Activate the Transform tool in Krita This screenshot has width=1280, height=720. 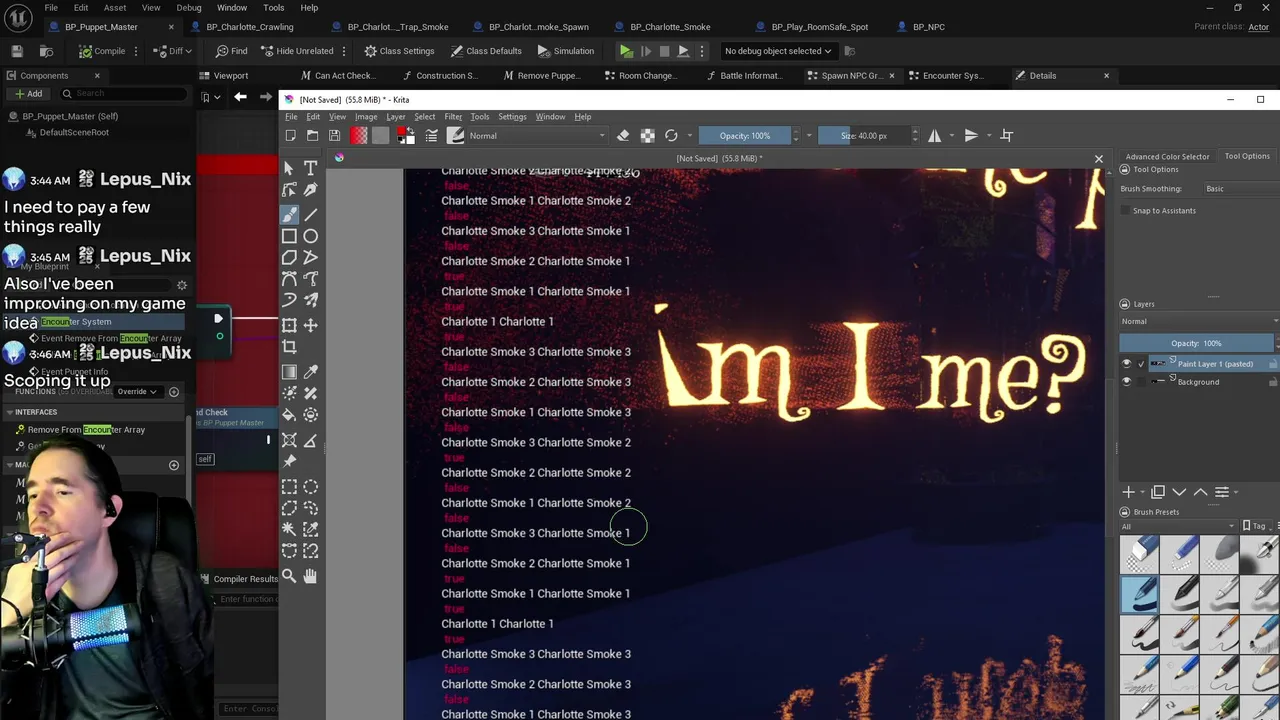(289, 325)
